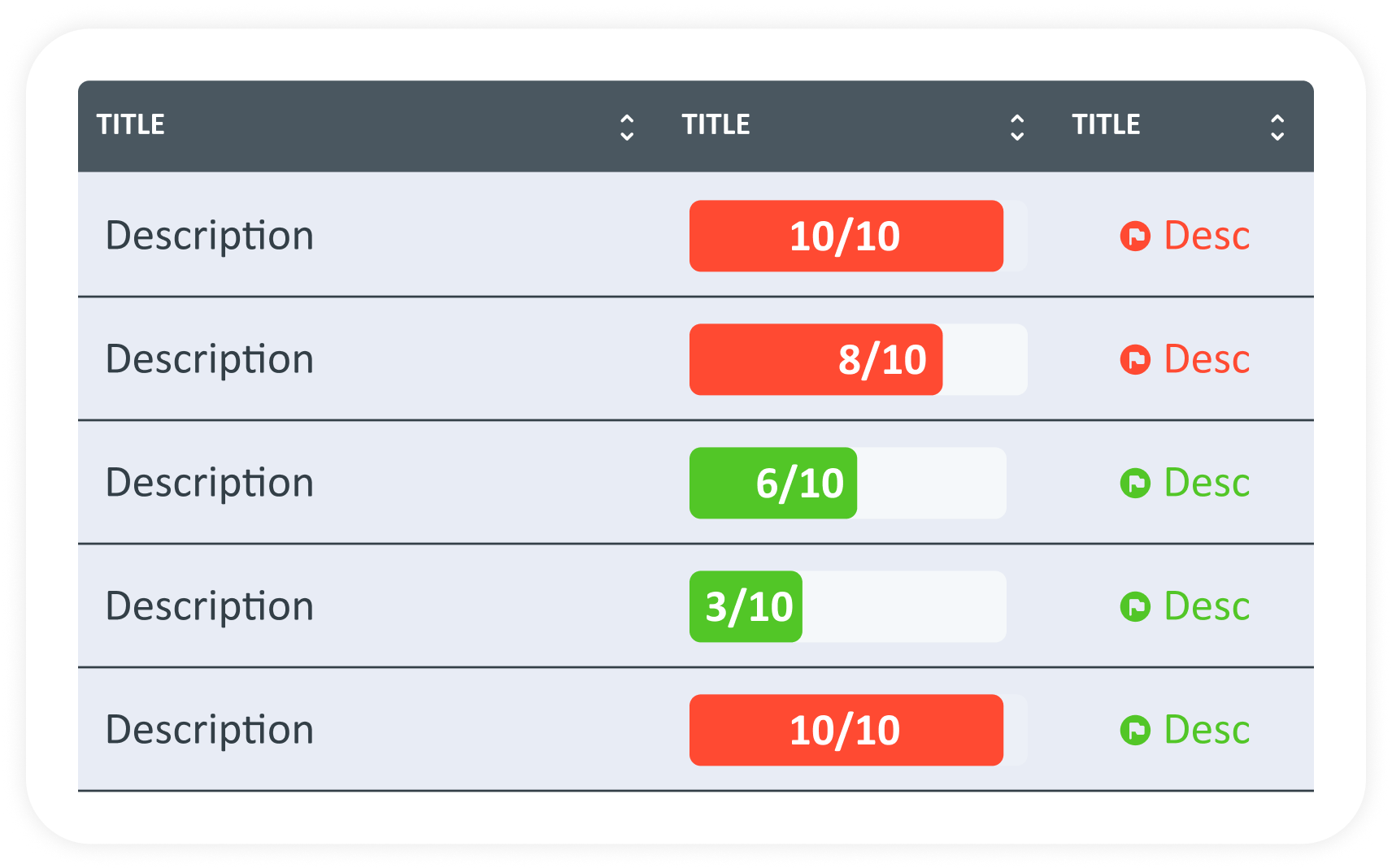Click the green flag icon in 3/10 row
This screenshot has width=1392, height=868.
1135,607
